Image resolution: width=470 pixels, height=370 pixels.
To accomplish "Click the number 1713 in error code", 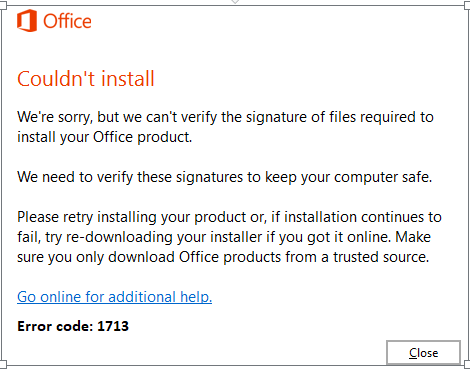I will coord(113,326).
